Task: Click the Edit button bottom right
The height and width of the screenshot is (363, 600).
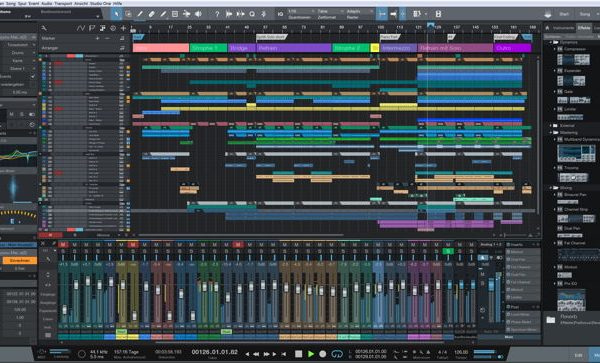Action: pos(579,356)
